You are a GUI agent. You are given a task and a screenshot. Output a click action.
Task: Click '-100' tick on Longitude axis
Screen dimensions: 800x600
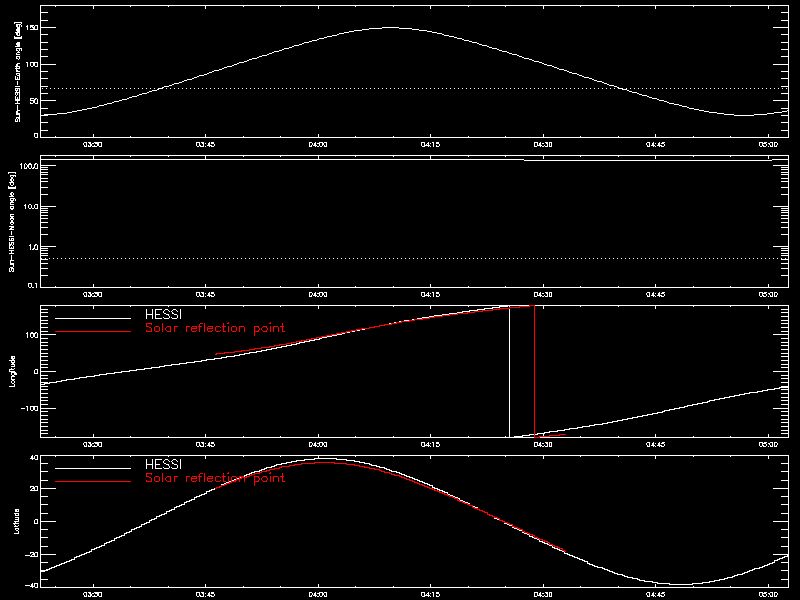pyautogui.click(x=30, y=408)
